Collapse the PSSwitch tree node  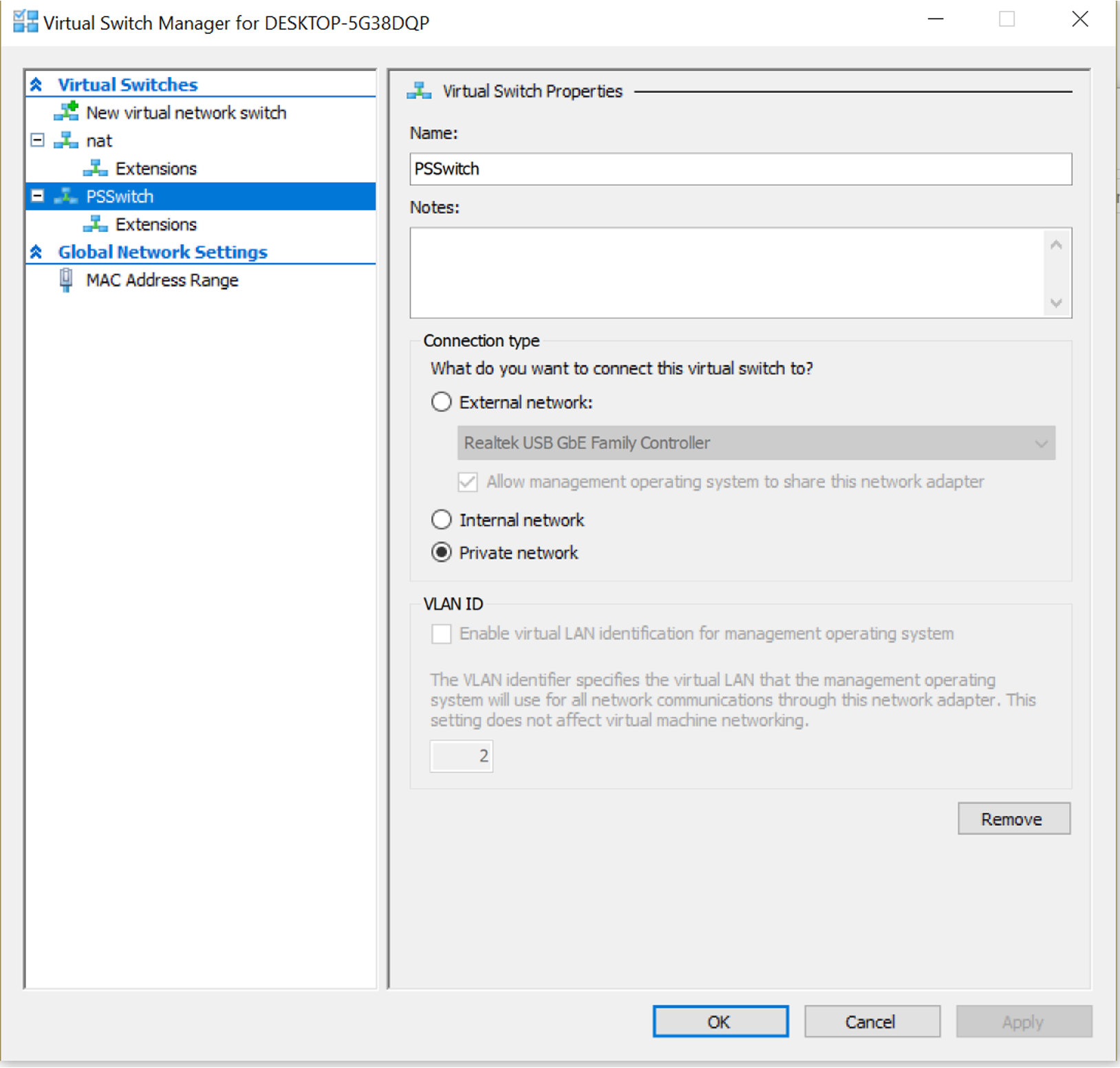pos(37,196)
